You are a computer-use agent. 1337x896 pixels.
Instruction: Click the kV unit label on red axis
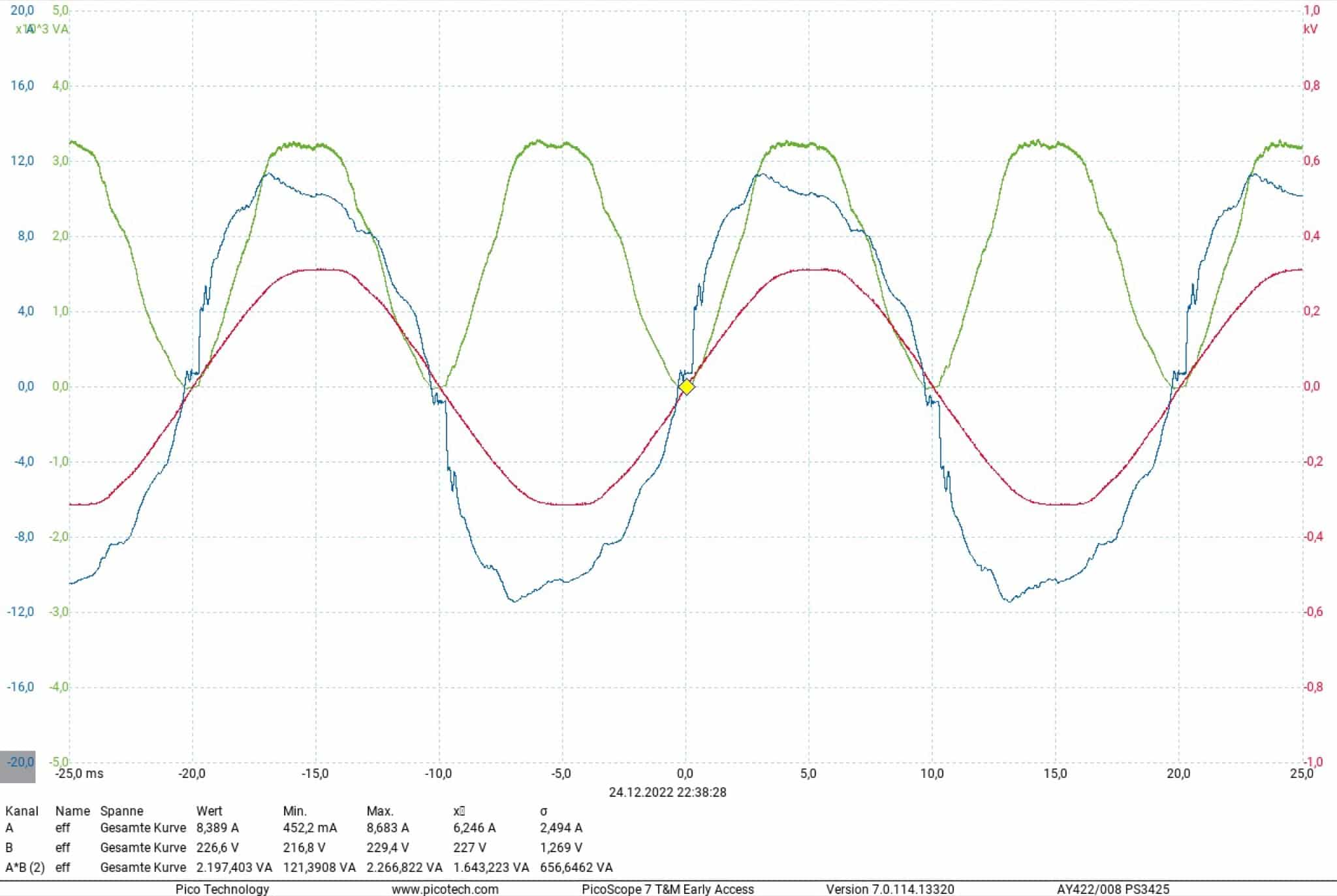tap(1310, 29)
